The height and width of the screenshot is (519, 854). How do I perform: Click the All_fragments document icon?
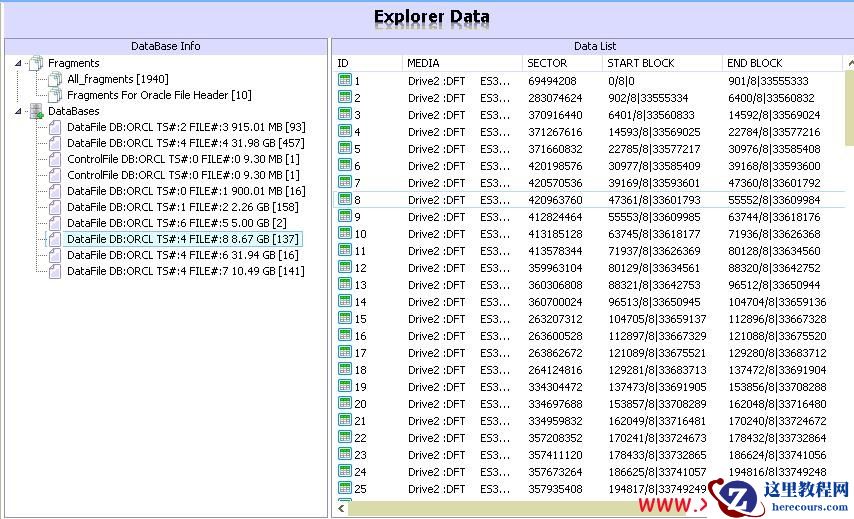tap(54, 80)
